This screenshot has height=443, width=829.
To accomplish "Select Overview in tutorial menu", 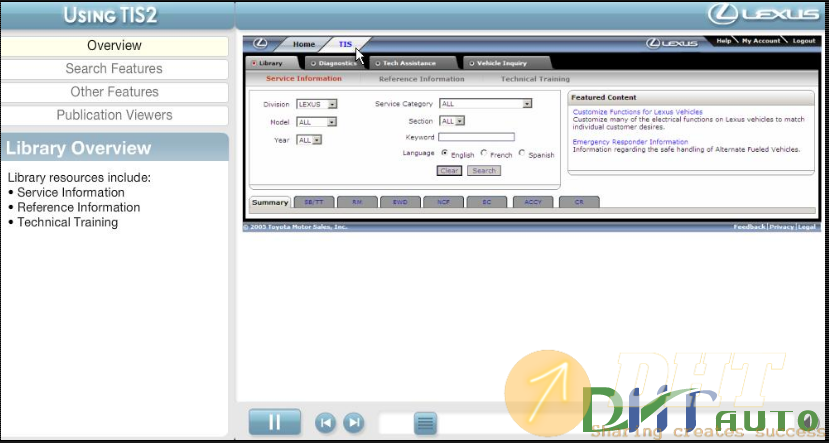I will click(x=114, y=46).
